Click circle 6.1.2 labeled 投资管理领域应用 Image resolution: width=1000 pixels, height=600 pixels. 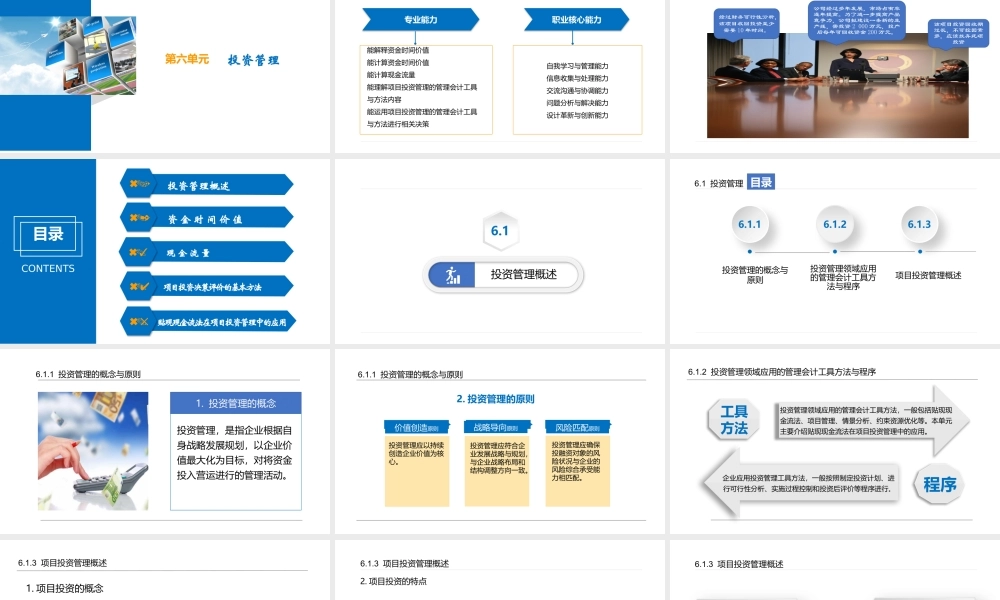[x=835, y=225]
